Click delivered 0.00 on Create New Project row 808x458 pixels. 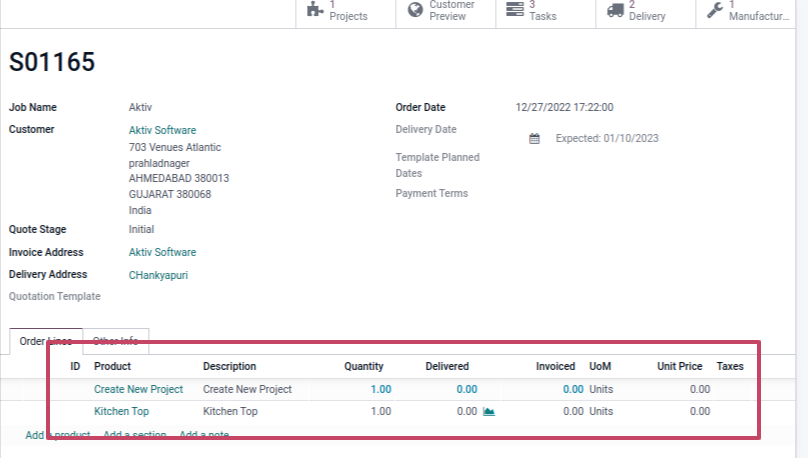(467, 389)
